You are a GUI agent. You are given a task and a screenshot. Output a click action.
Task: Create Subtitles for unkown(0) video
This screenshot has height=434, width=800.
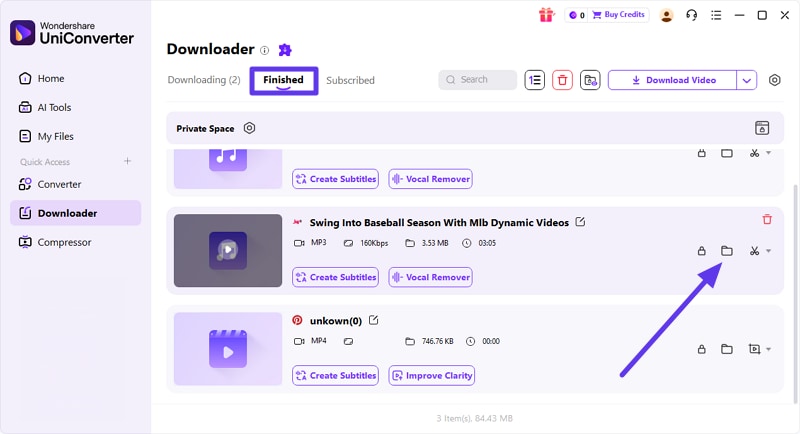click(x=336, y=376)
